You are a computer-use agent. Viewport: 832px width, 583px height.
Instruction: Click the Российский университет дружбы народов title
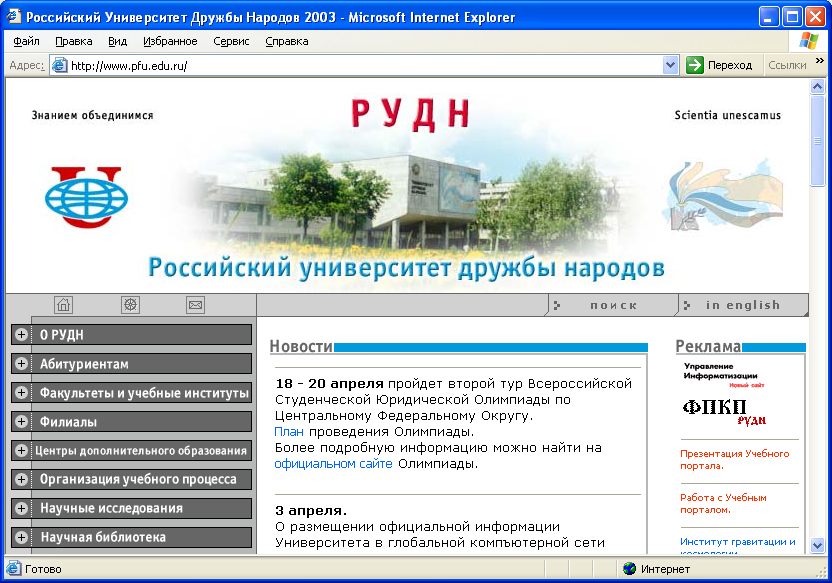click(406, 267)
